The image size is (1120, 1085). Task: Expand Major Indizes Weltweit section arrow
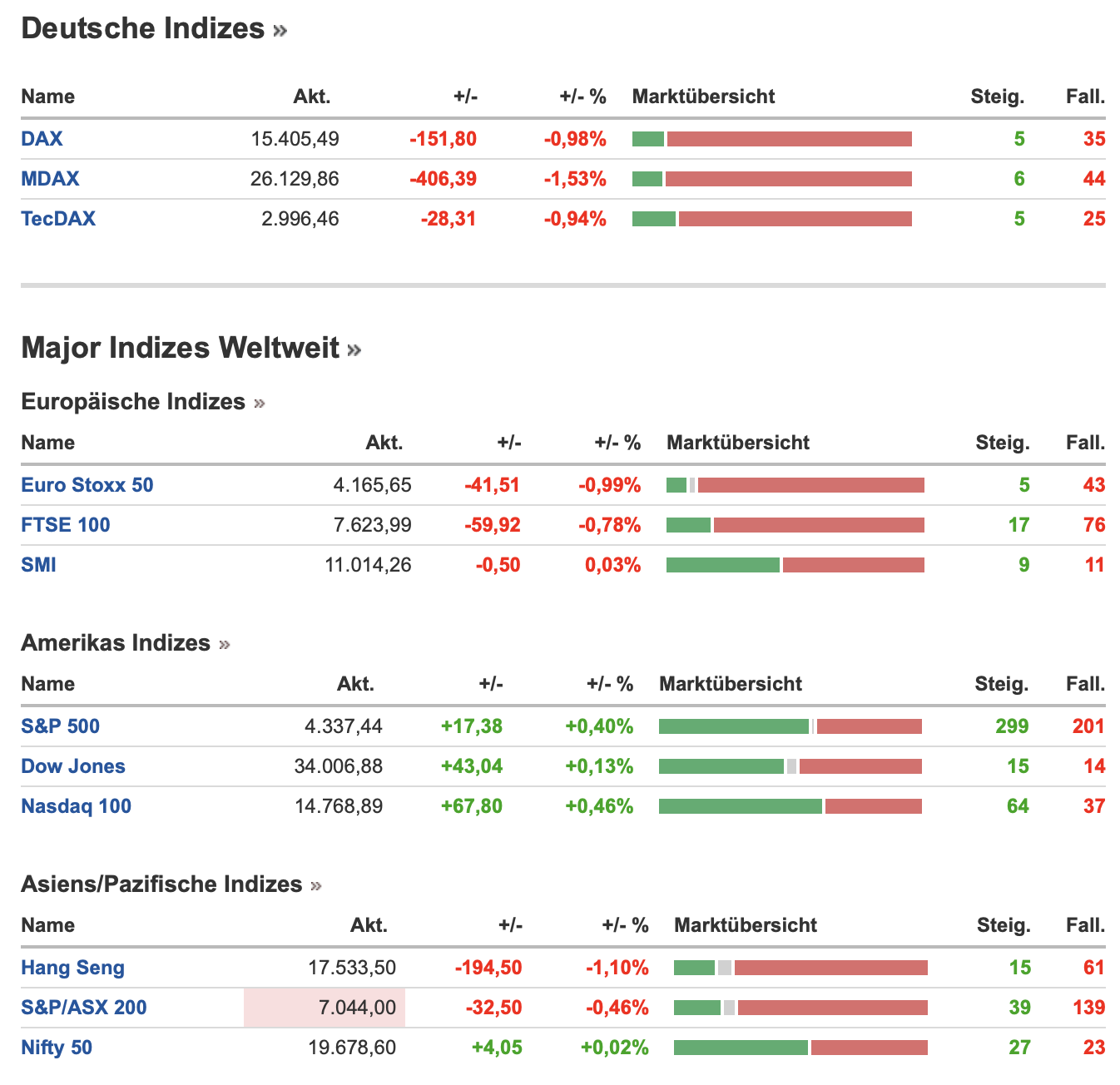point(354,349)
